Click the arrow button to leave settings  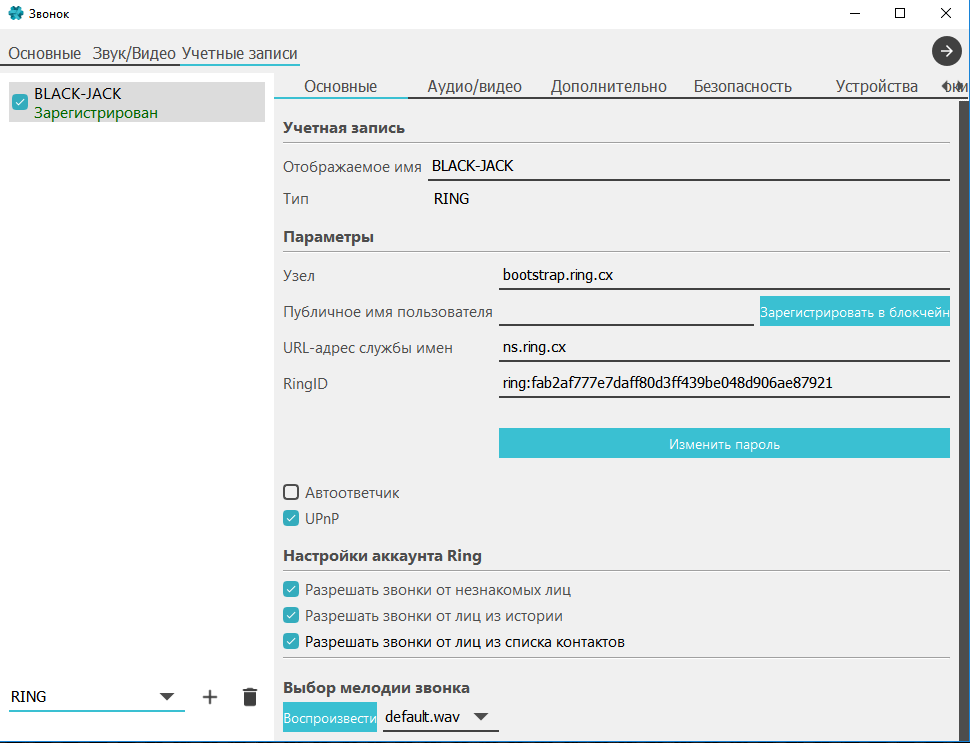pos(946,51)
